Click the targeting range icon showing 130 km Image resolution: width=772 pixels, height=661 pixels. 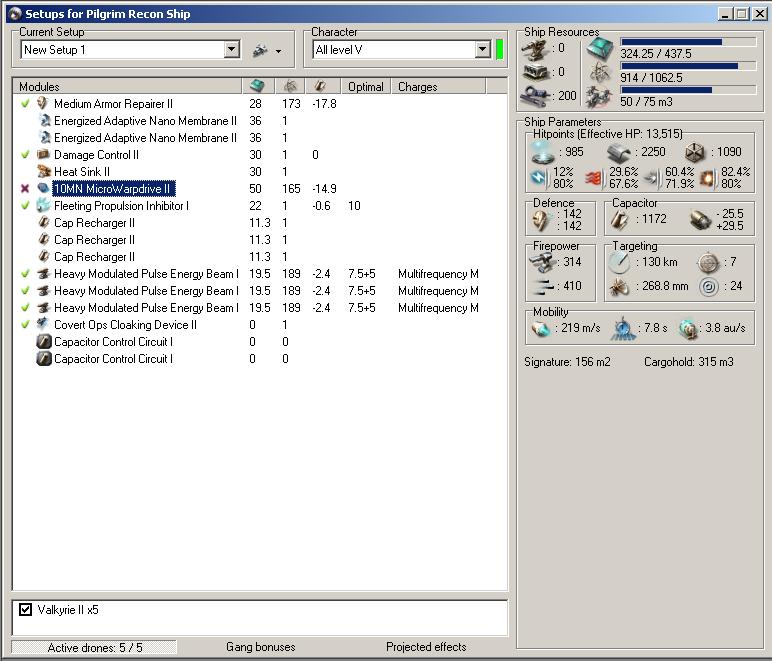[x=619, y=262]
